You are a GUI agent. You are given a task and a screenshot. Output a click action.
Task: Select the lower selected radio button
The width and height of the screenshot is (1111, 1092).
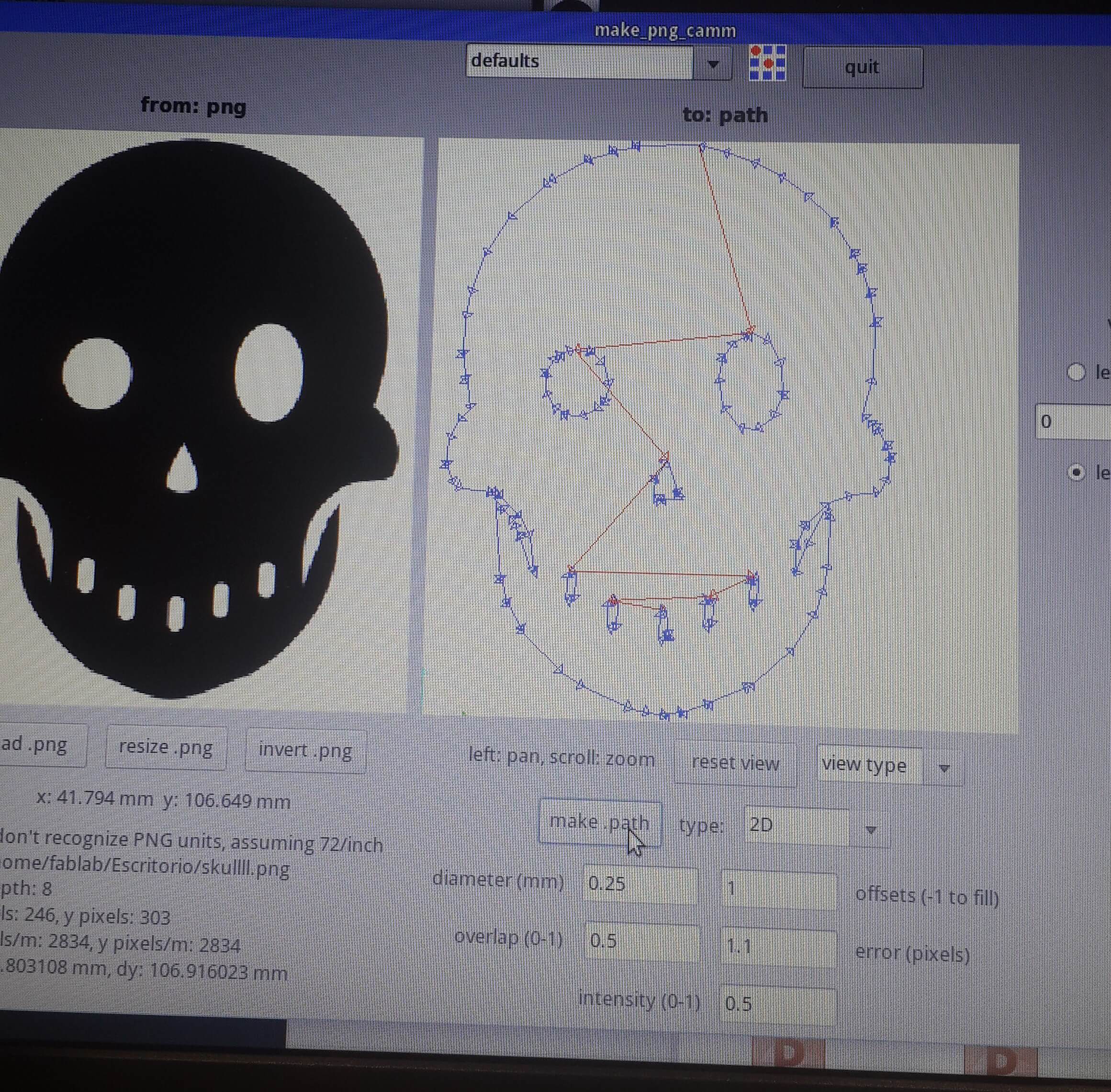tap(1077, 473)
